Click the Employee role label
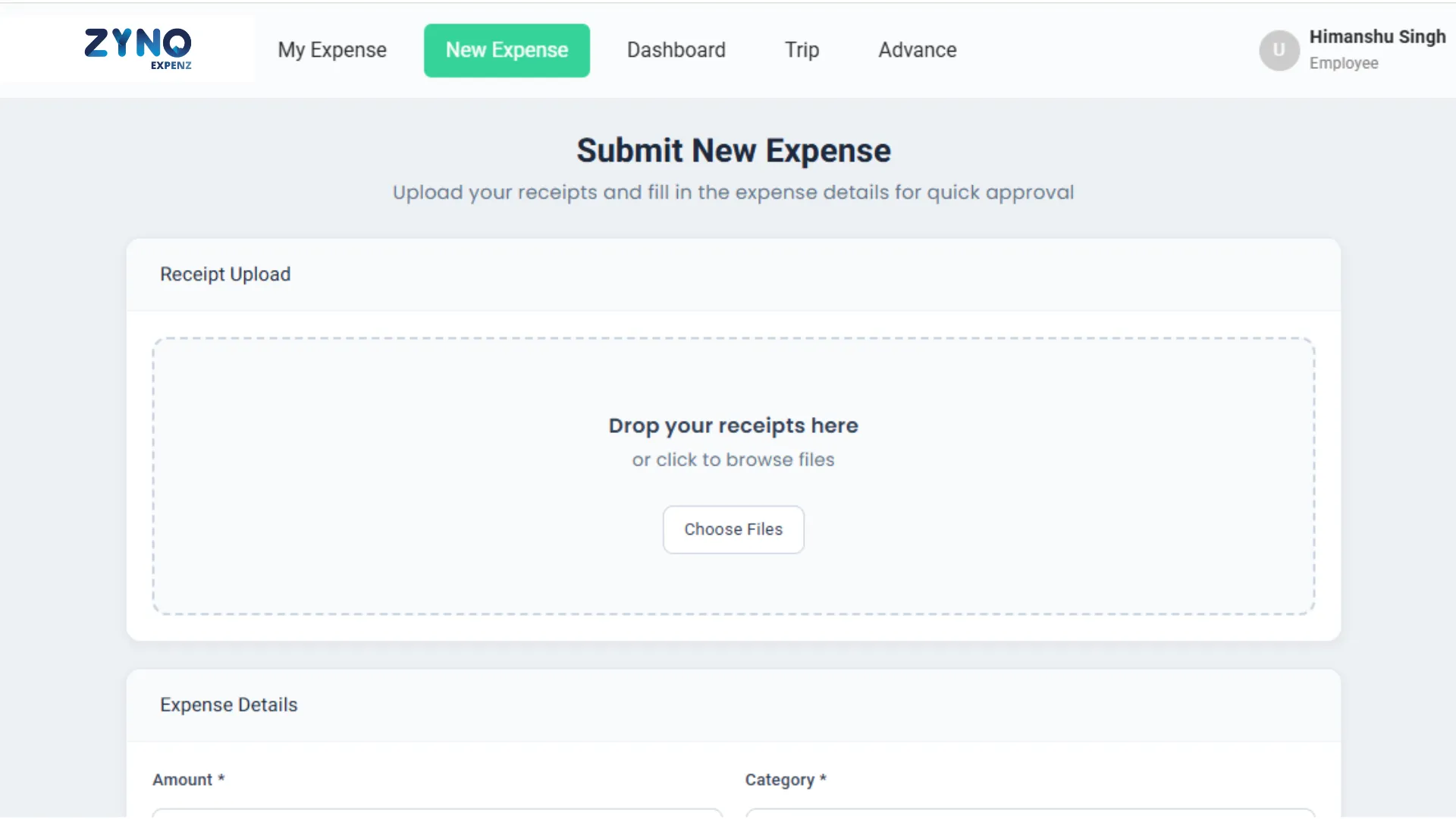Image resolution: width=1456 pixels, height=819 pixels. pos(1343,64)
